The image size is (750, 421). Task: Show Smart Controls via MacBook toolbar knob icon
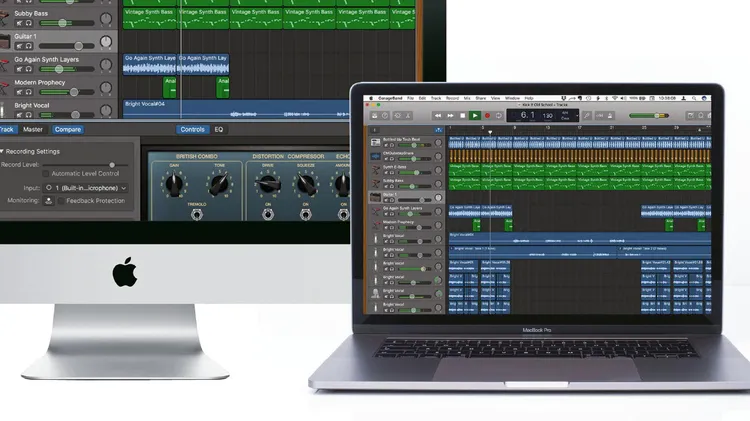click(398, 115)
